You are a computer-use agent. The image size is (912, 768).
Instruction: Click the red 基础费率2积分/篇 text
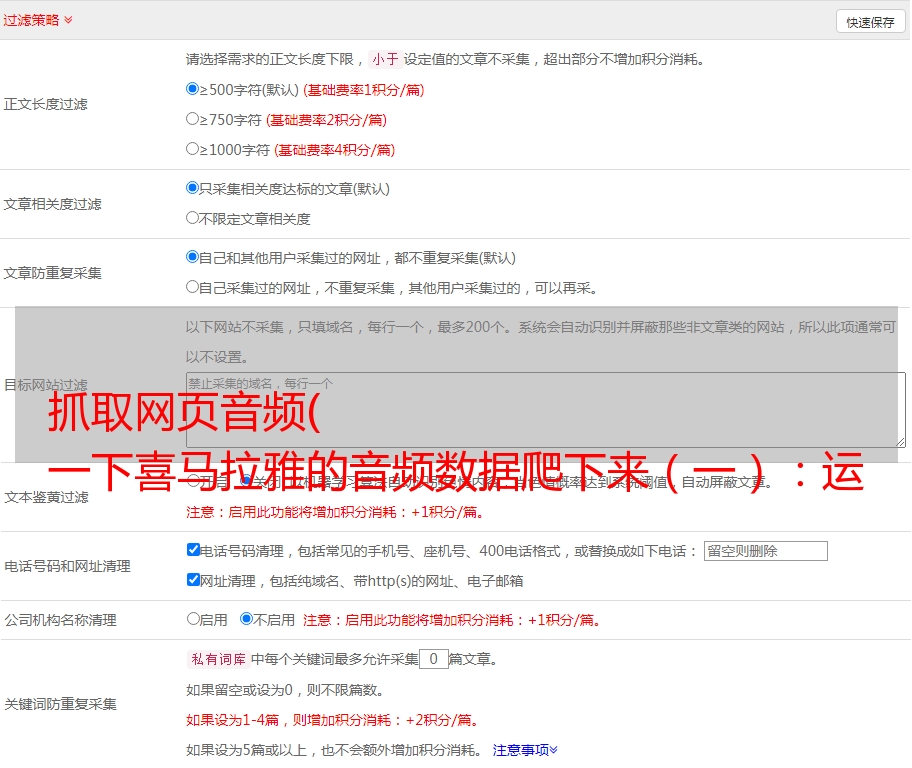(326, 120)
